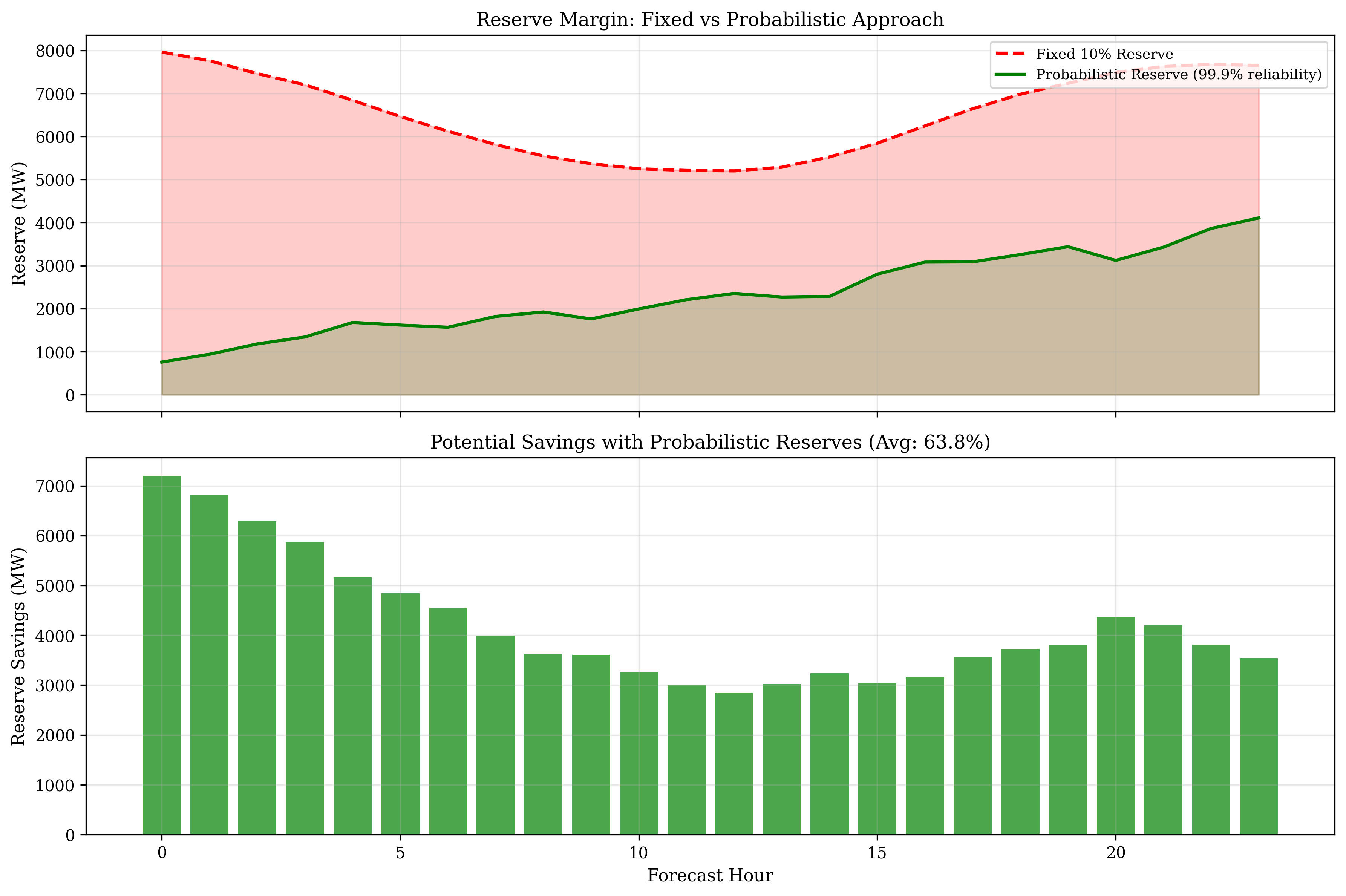Click the Forecast Hour x-axis label
This screenshot has height=896, width=1346.
coord(710,875)
